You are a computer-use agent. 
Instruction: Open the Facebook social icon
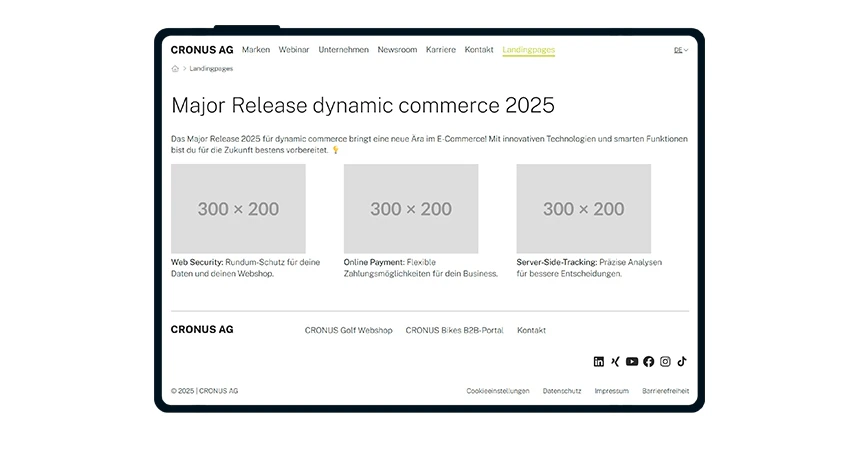click(x=648, y=361)
